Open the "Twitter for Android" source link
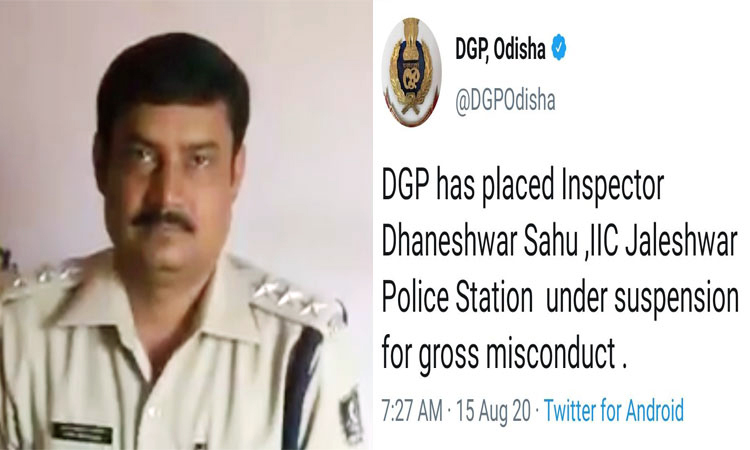The width and height of the screenshot is (750, 450). (x=614, y=411)
